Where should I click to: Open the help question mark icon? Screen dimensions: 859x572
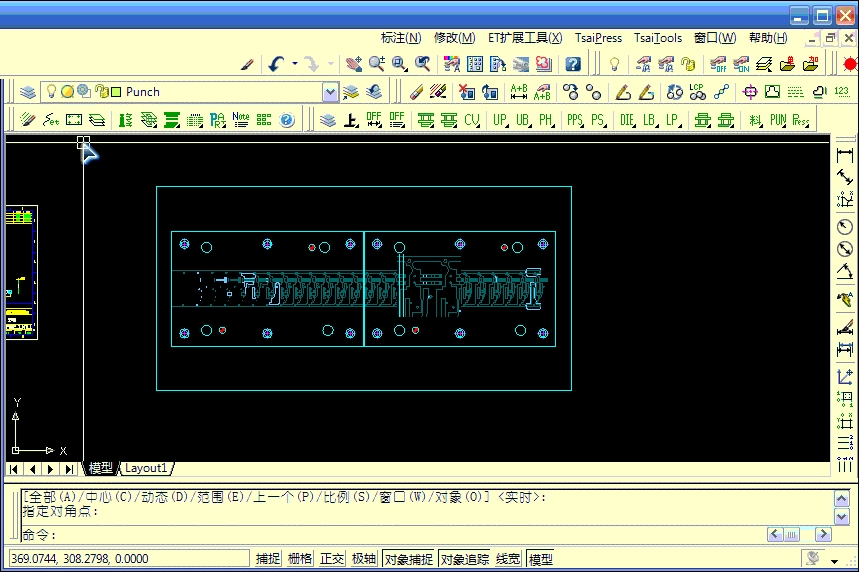573,64
